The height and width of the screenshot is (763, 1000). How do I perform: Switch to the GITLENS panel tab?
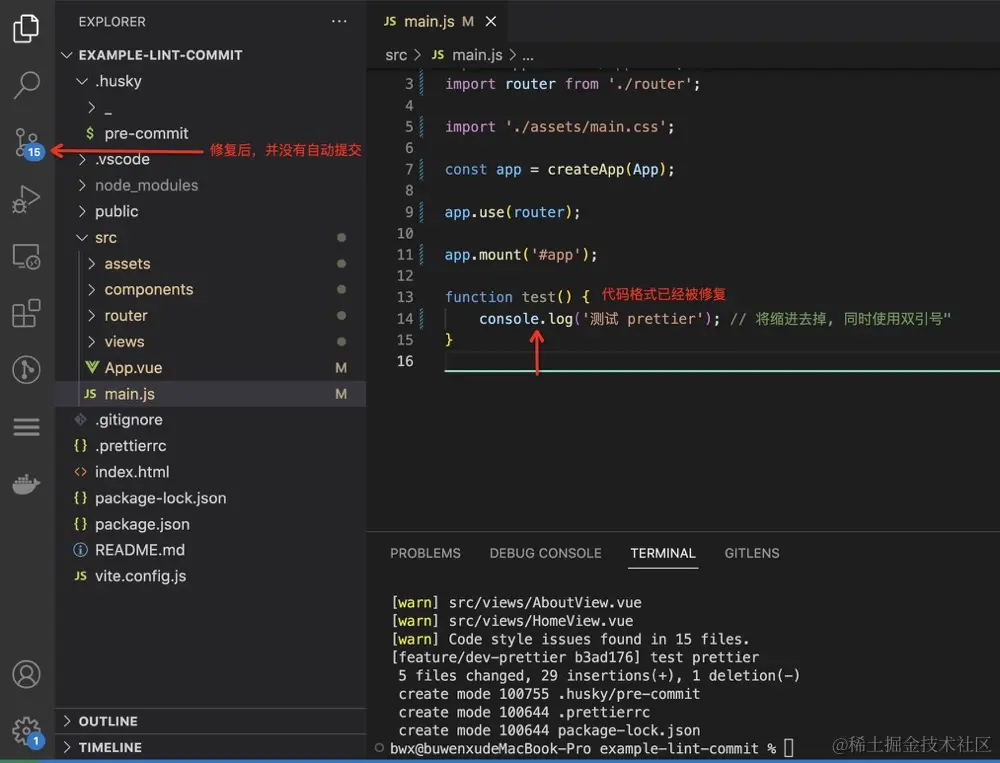[x=752, y=553]
